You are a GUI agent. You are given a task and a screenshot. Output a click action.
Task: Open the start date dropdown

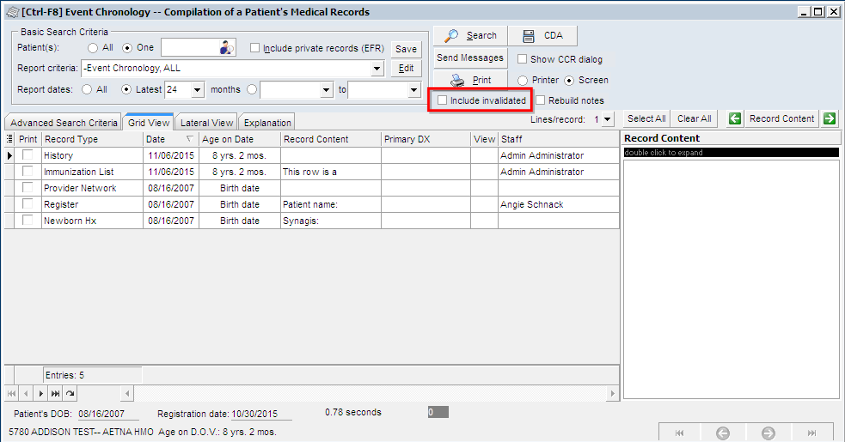[x=326, y=89]
